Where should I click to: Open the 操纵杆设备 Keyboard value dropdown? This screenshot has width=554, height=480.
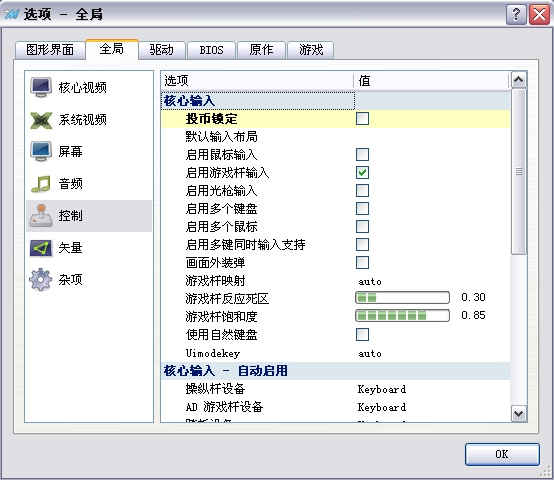432,389
